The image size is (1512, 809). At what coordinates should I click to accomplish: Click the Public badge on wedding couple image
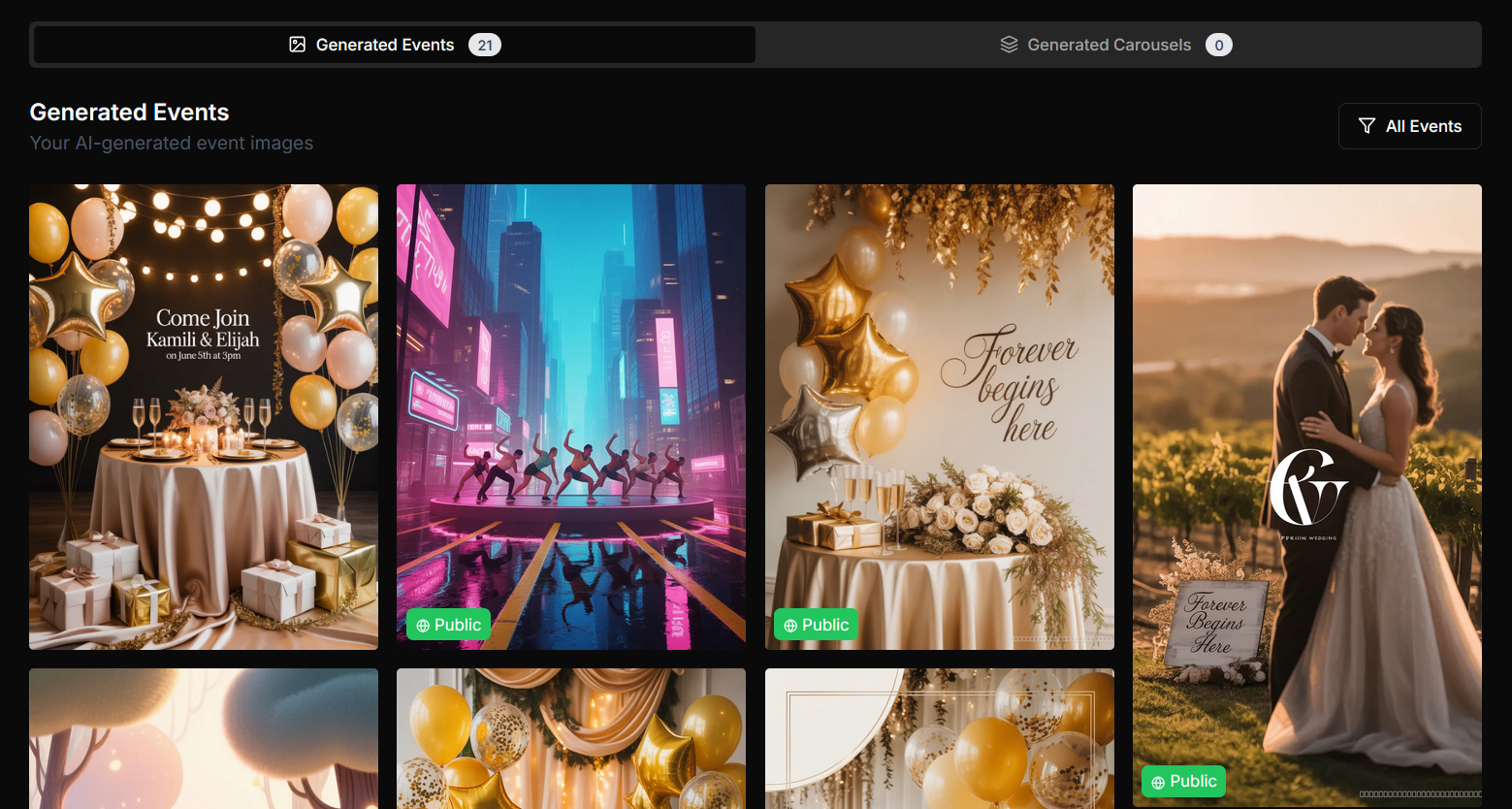pos(1183,781)
